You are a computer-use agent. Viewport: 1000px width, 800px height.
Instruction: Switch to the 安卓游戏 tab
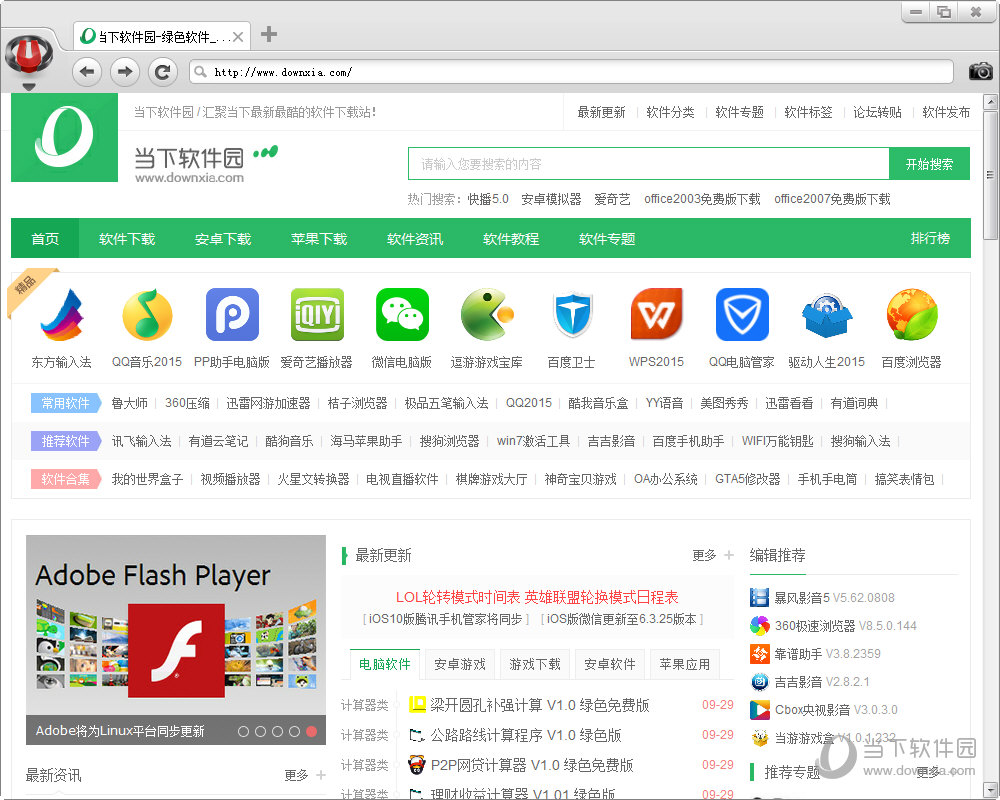[460, 664]
